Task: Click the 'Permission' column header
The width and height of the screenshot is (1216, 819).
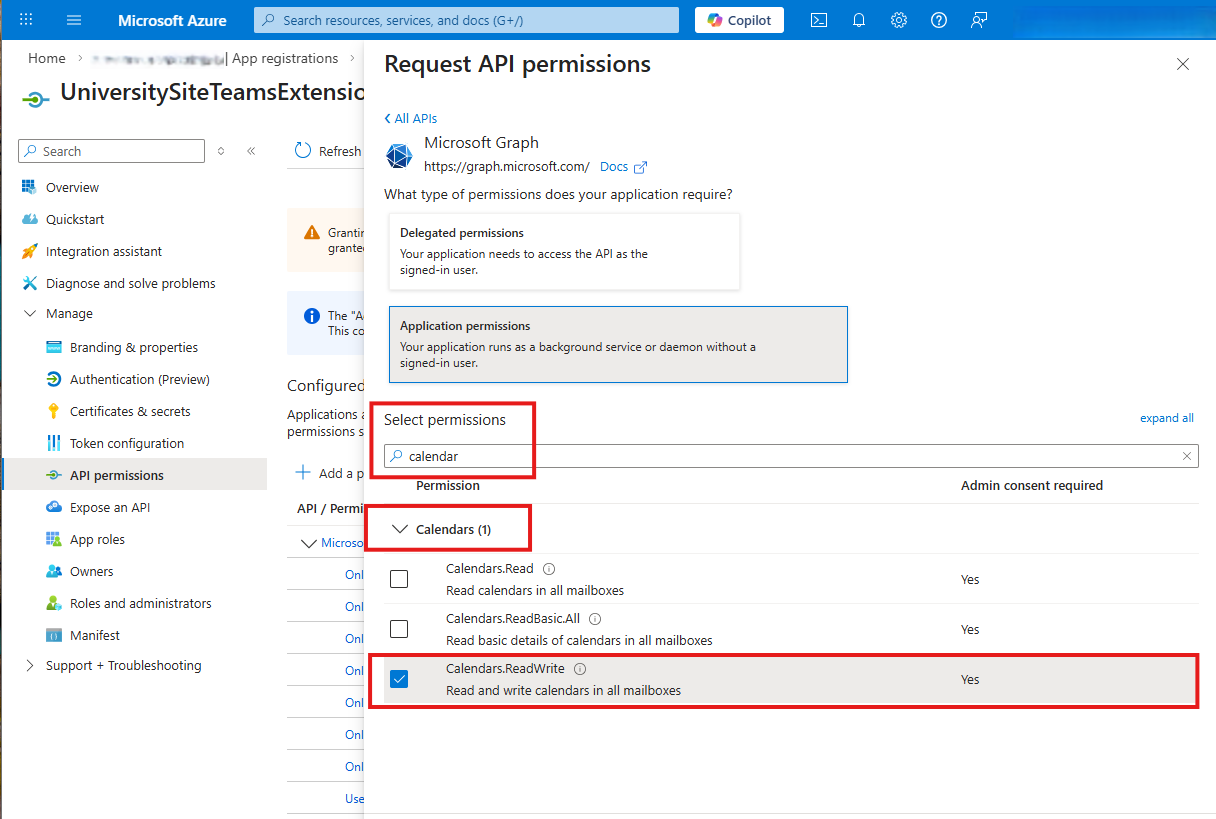Action: point(448,485)
